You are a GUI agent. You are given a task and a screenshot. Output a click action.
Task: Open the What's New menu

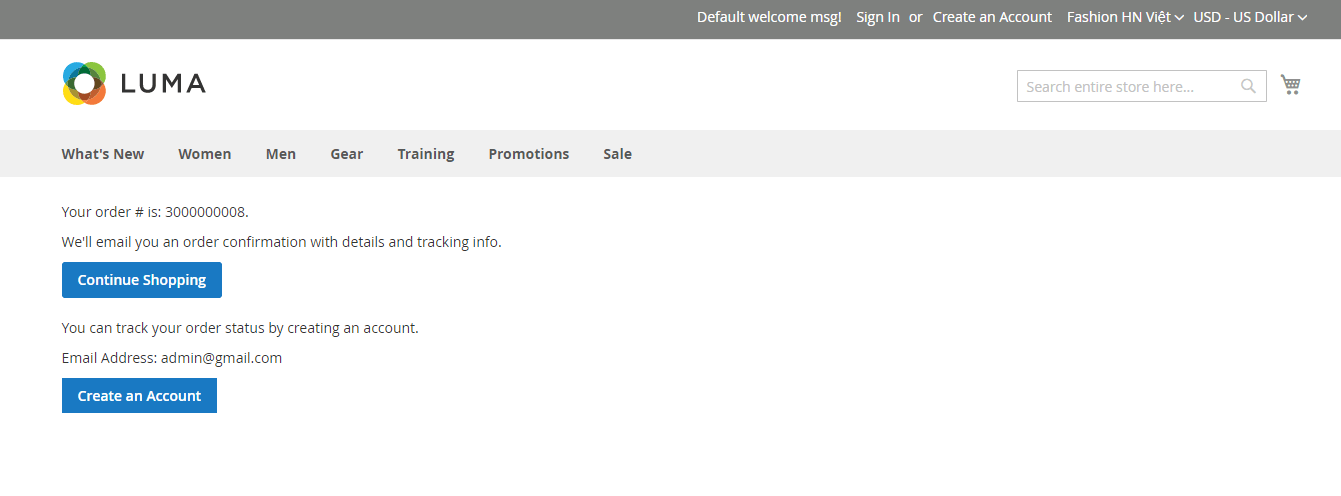pyautogui.click(x=103, y=154)
